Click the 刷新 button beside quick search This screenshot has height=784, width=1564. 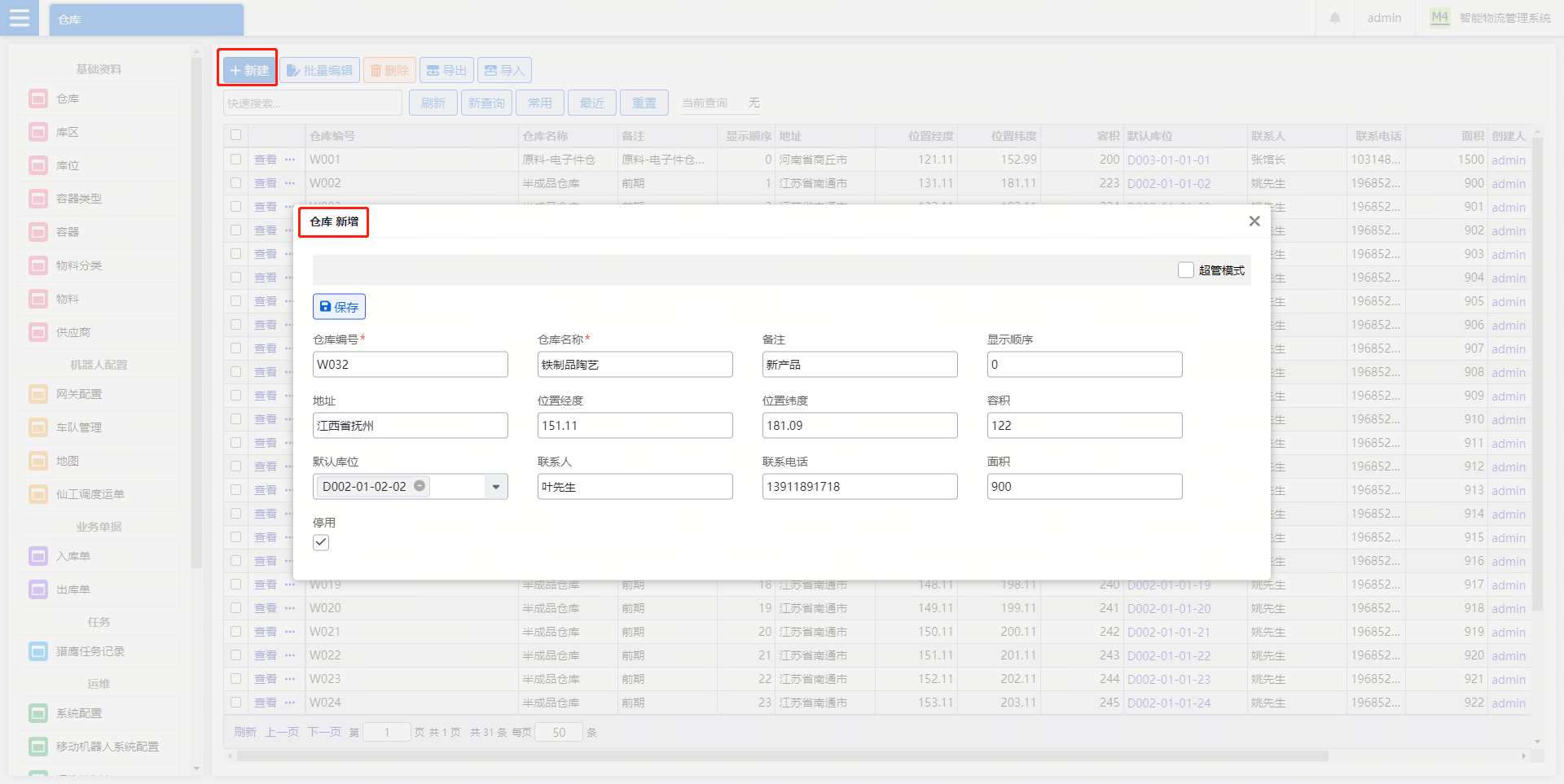pos(433,103)
